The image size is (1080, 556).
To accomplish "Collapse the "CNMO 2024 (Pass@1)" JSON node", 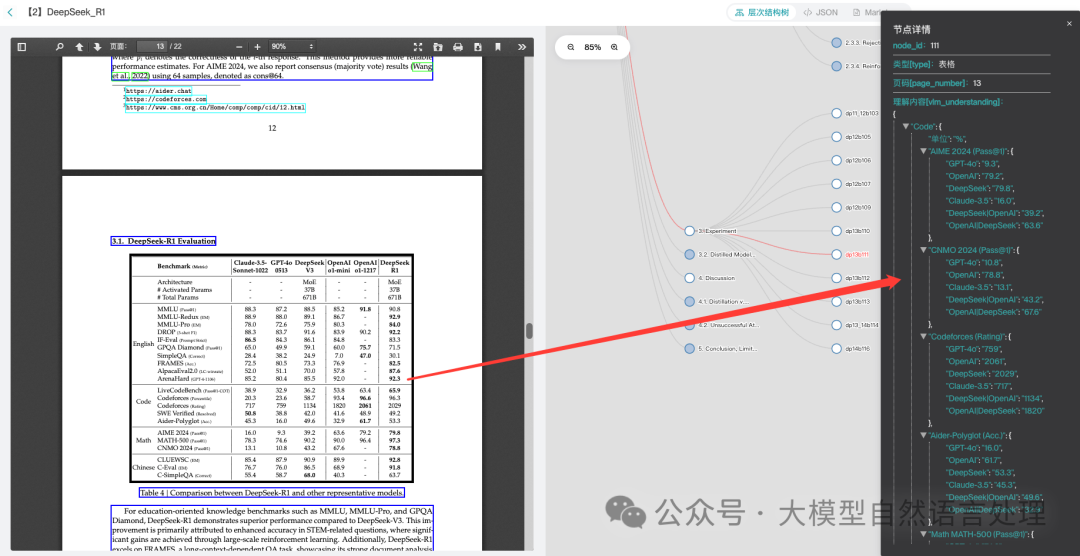I will [924, 249].
